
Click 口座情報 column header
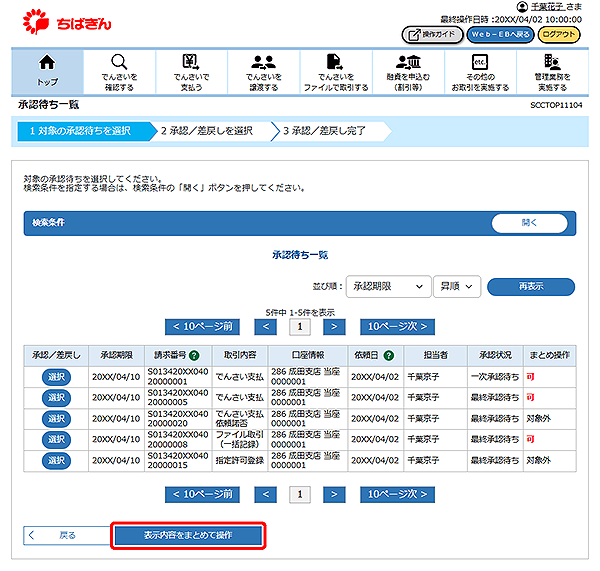pyautogui.click(x=308, y=356)
